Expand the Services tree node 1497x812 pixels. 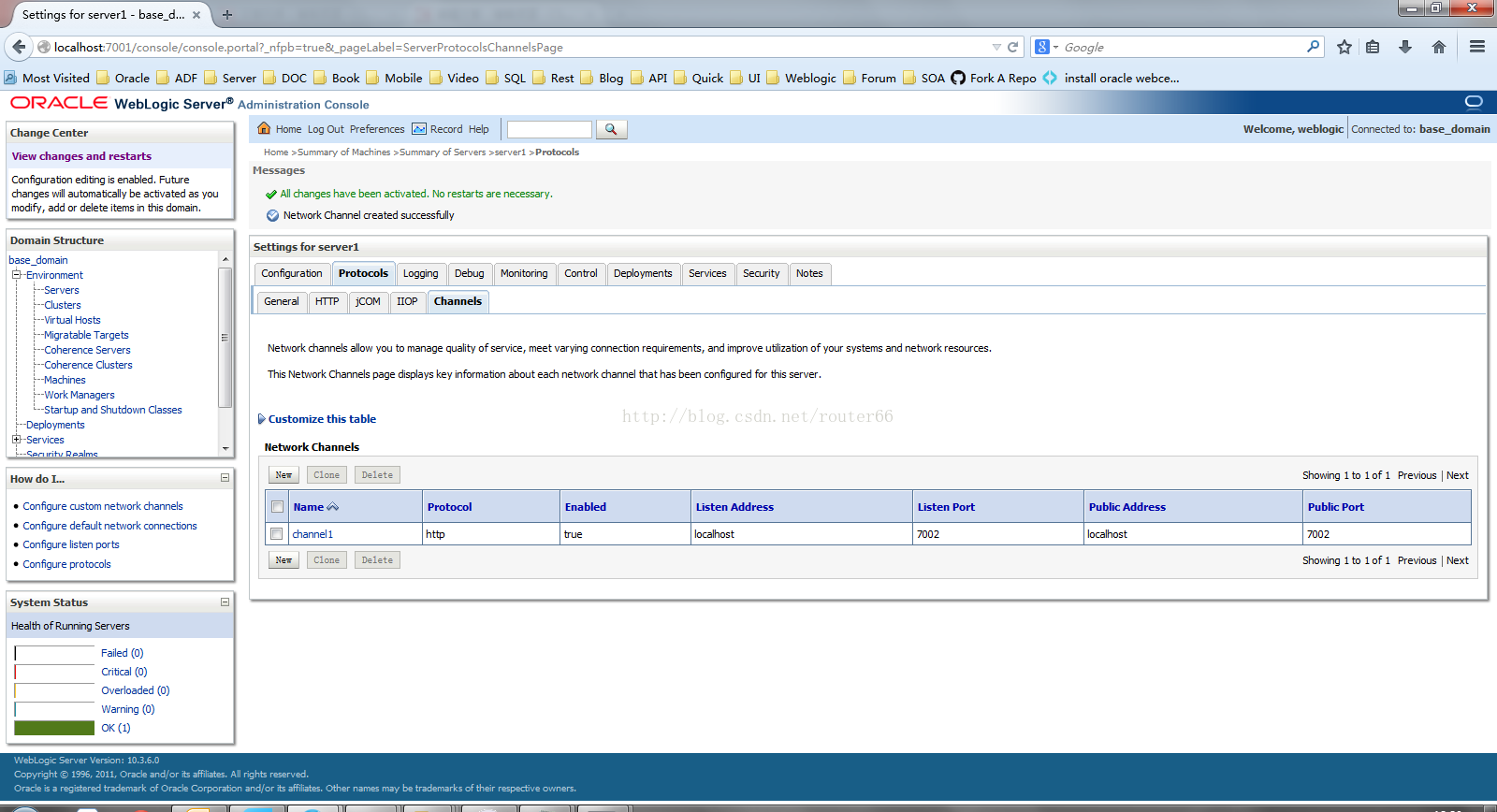[x=16, y=440]
